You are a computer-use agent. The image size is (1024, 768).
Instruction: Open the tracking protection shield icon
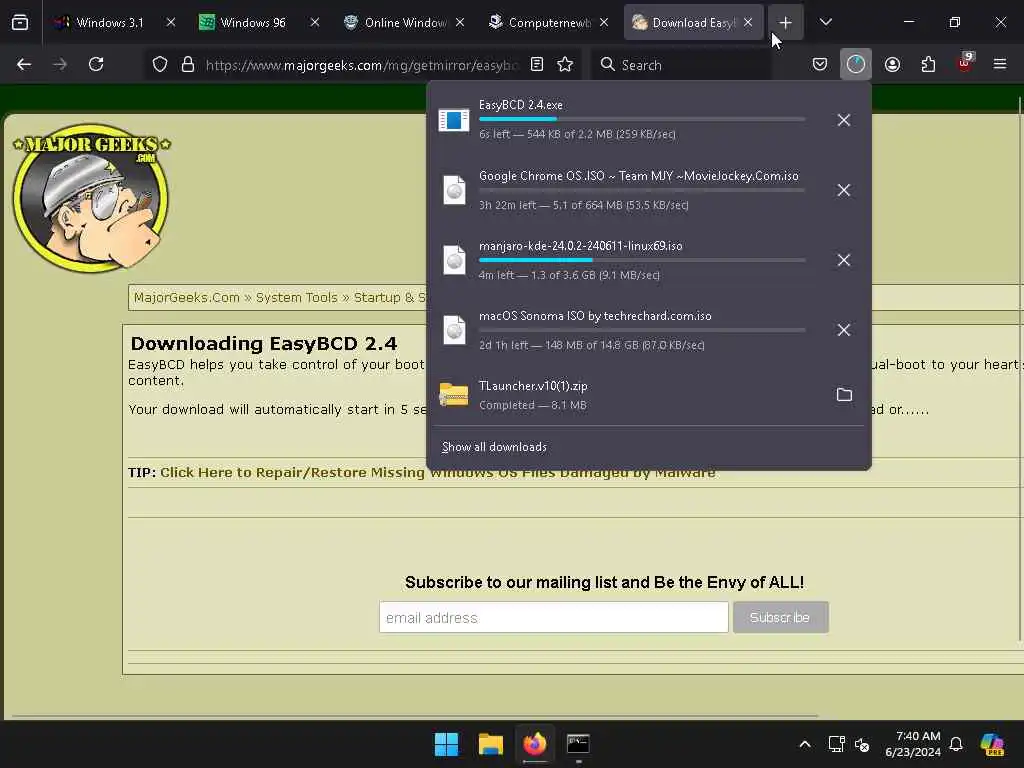pyautogui.click(x=160, y=64)
